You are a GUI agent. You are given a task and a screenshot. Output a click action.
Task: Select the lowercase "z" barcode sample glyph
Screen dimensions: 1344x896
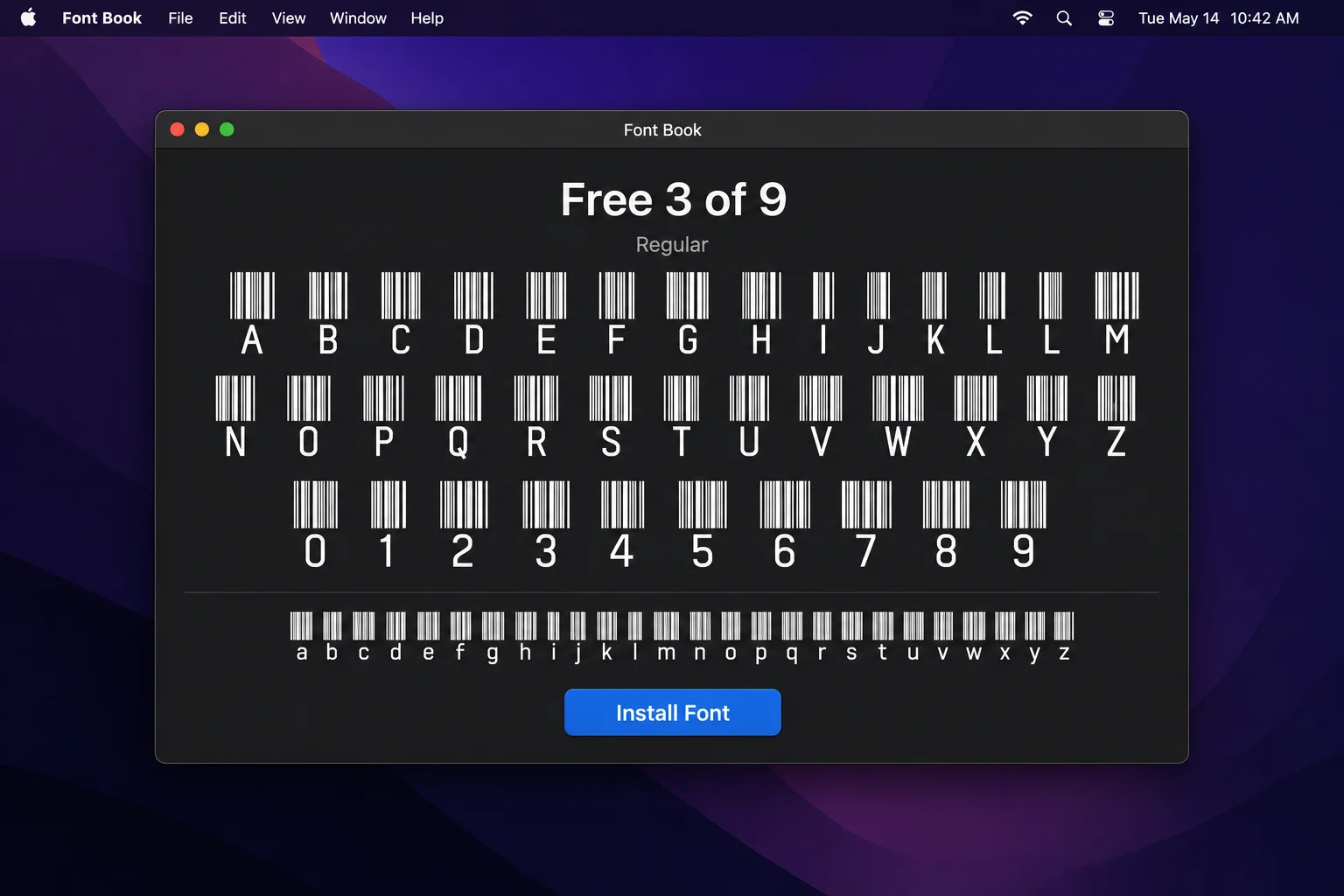click(x=1064, y=637)
